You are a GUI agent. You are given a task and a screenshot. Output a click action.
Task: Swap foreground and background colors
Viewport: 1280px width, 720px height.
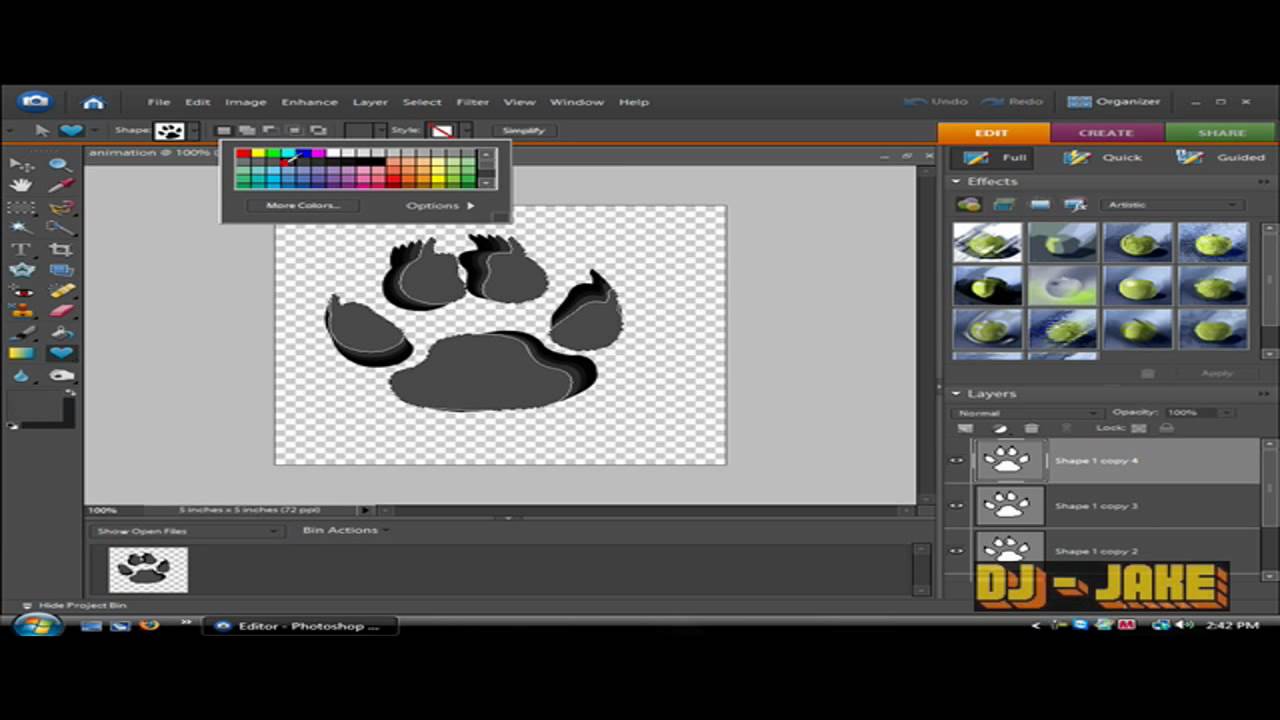click(69, 394)
